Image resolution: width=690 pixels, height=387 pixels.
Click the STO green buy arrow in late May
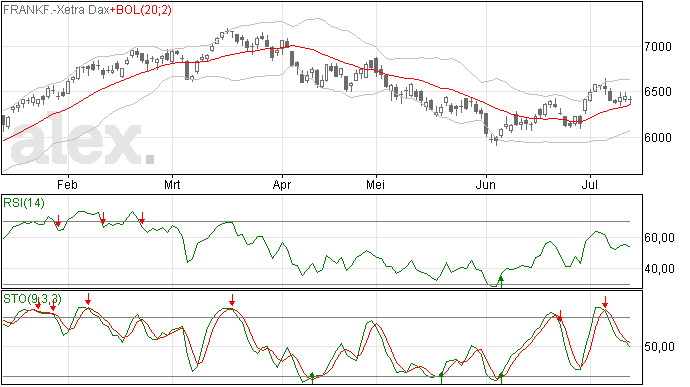coord(441,377)
